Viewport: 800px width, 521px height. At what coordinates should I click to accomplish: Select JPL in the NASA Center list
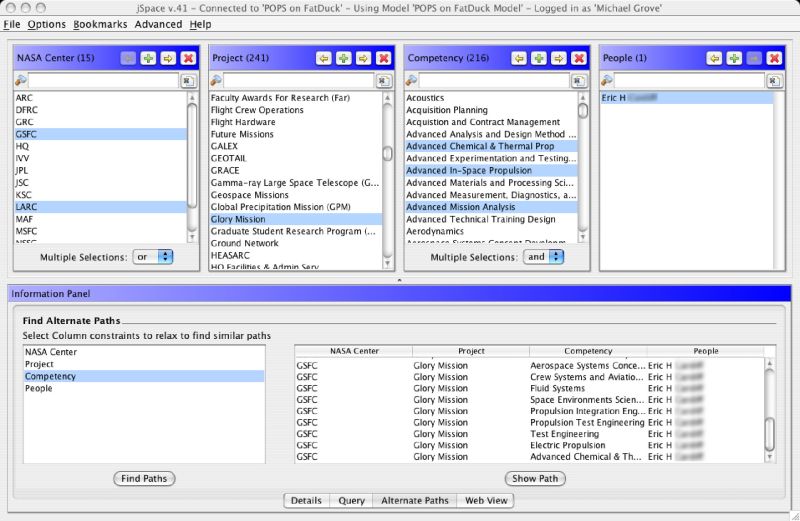point(22,170)
